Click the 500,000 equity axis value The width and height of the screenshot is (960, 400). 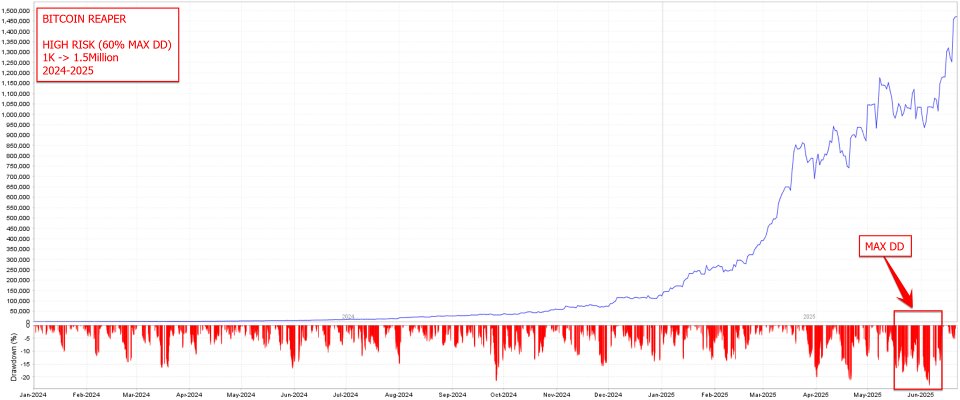tap(19, 218)
